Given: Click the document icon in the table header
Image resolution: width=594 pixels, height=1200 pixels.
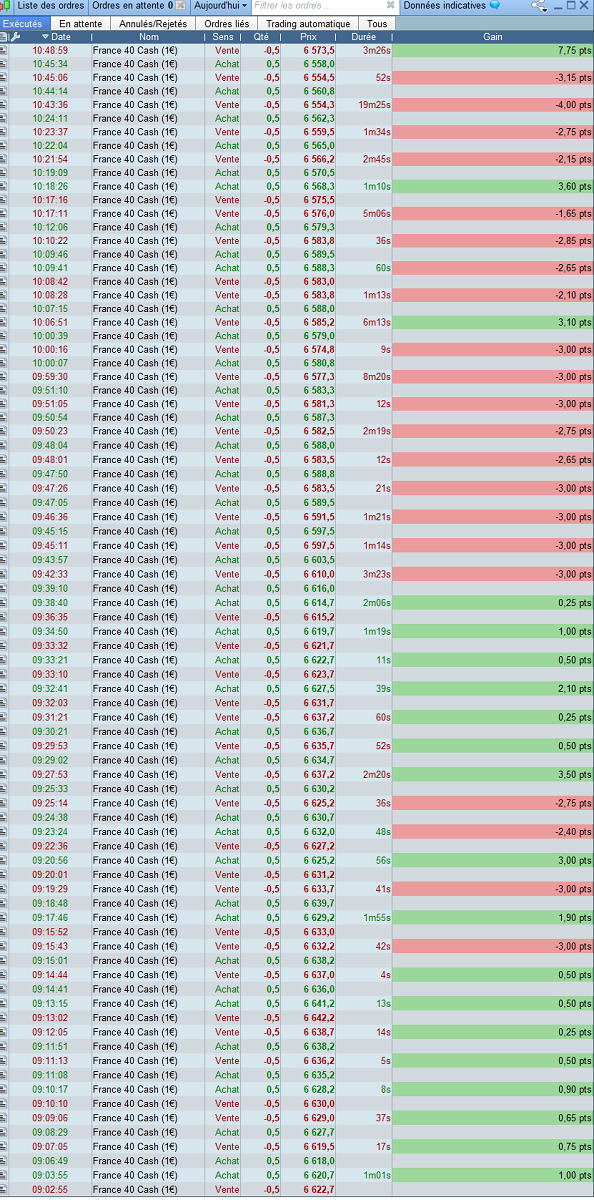Looking at the screenshot, I should (4, 37).
